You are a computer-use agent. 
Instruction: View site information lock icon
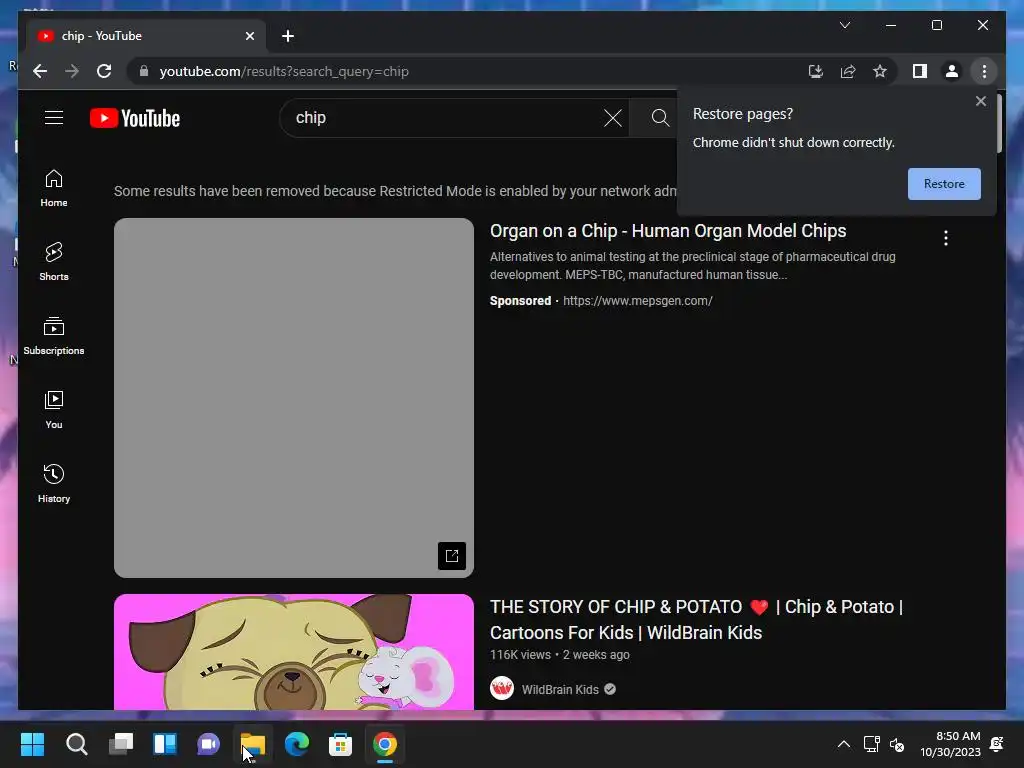144,71
